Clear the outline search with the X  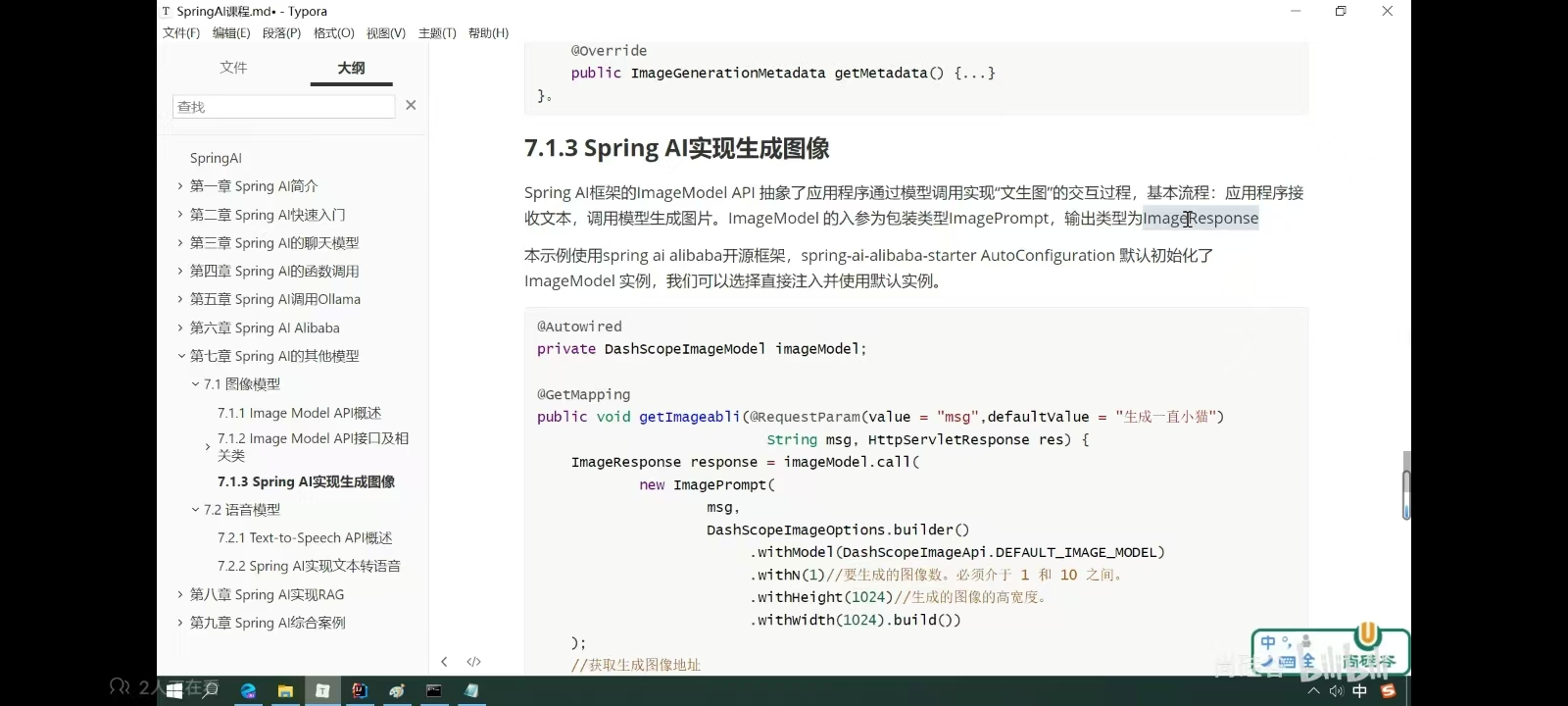411,105
